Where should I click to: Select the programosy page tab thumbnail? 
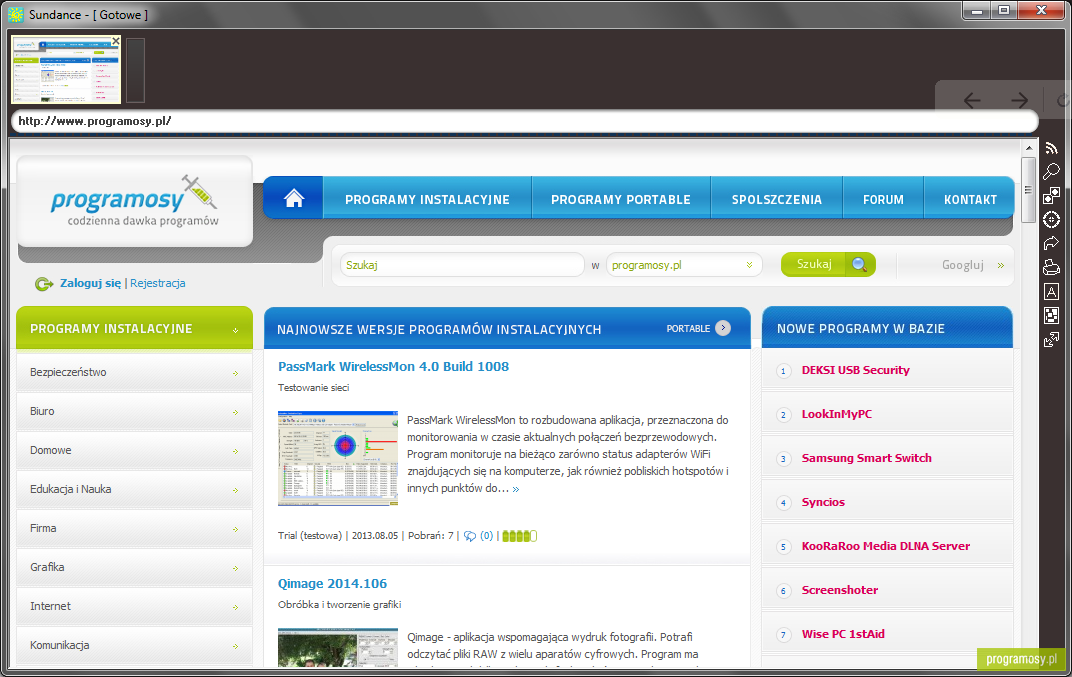pos(66,70)
